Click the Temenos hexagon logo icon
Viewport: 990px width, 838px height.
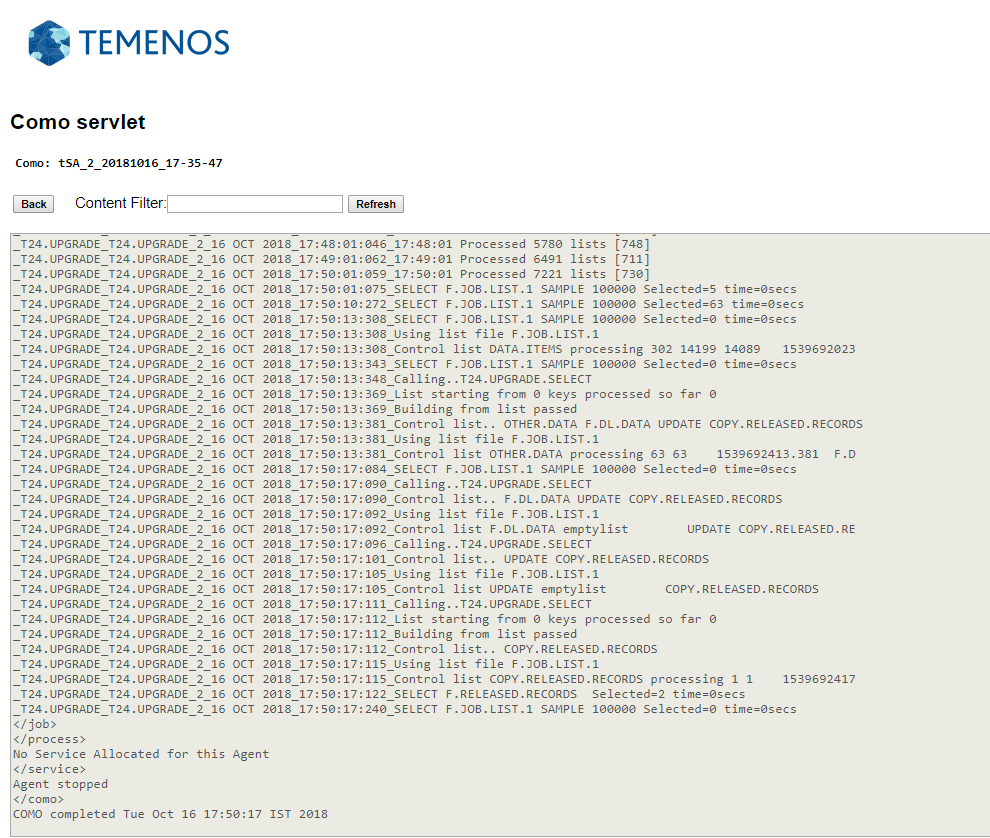pyautogui.click(x=50, y=43)
